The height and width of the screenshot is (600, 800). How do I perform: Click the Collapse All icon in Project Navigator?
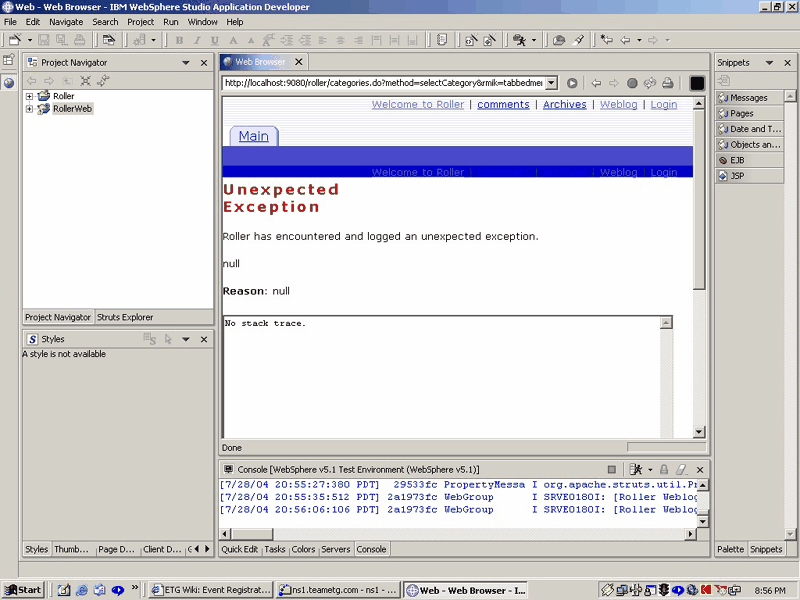85,81
